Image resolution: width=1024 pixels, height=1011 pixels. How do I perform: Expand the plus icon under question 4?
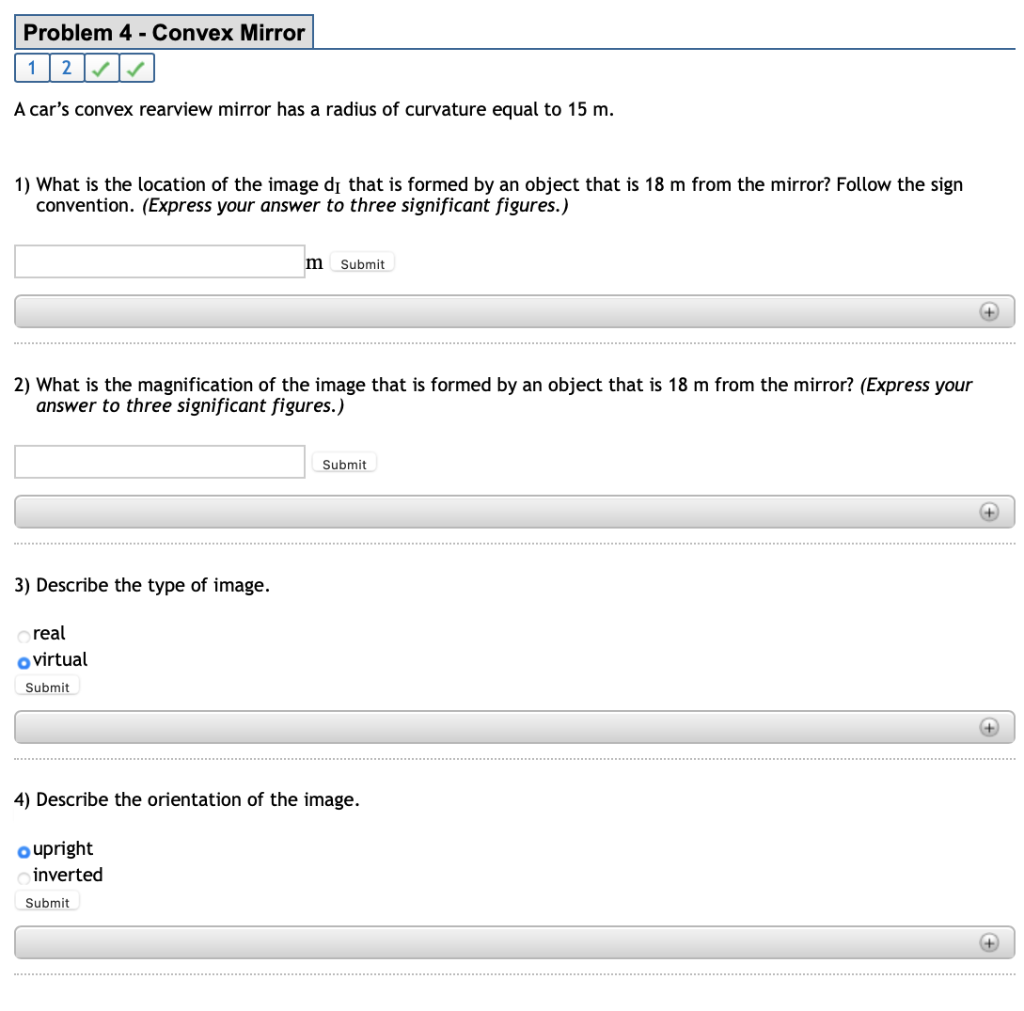tap(989, 942)
